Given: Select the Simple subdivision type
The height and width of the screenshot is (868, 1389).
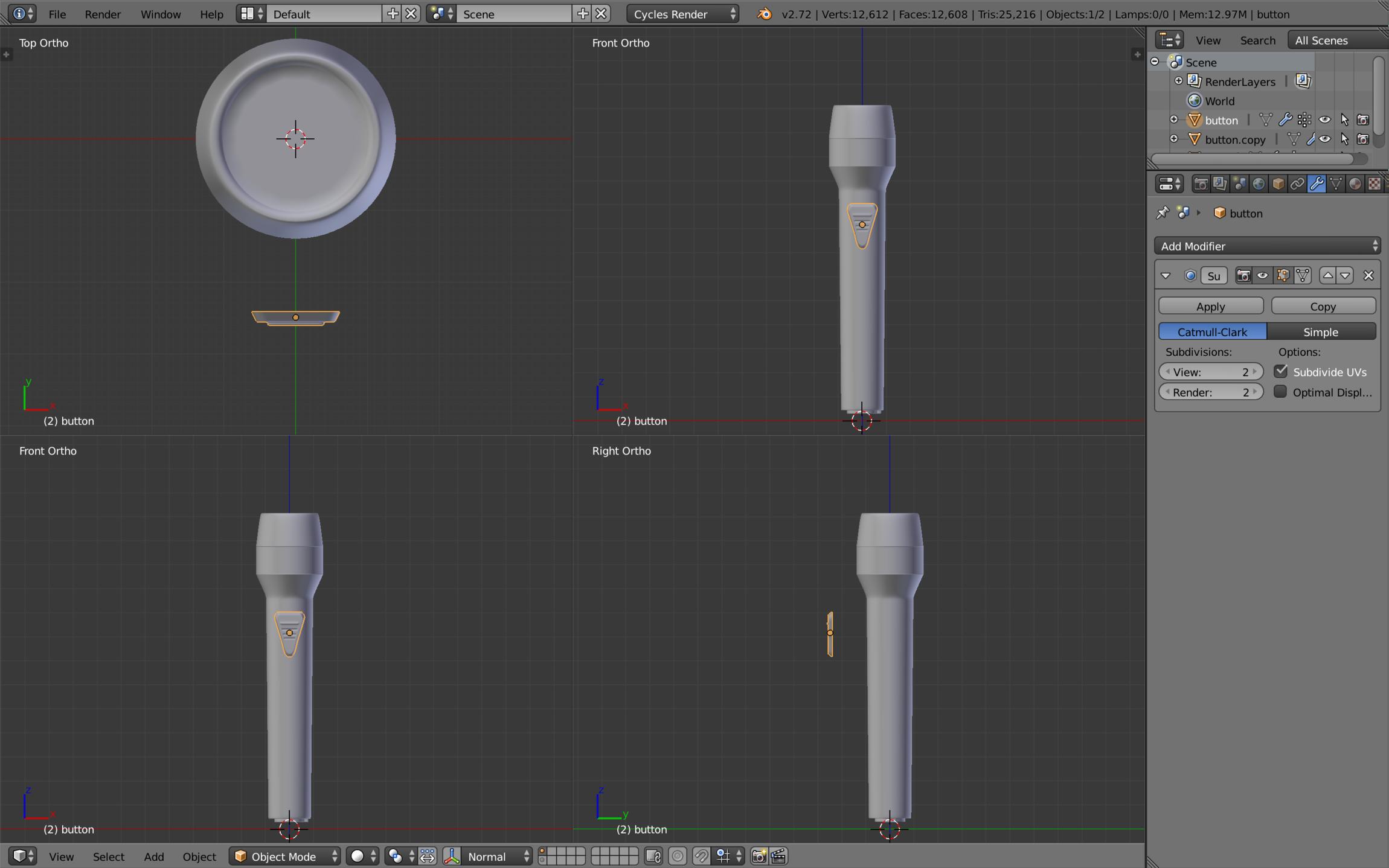Looking at the screenshot, I should (x=1321, y=331).
